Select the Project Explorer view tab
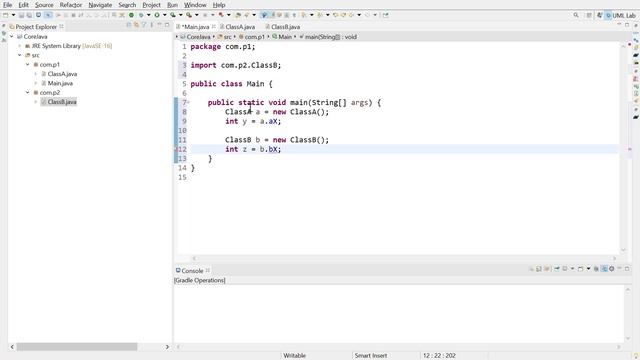This screenshot has height=360, width=640. 36,27
